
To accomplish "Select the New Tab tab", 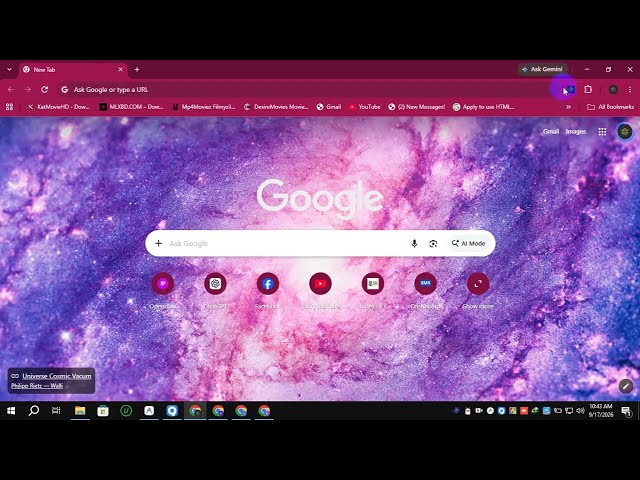I will tap(73, 69).
